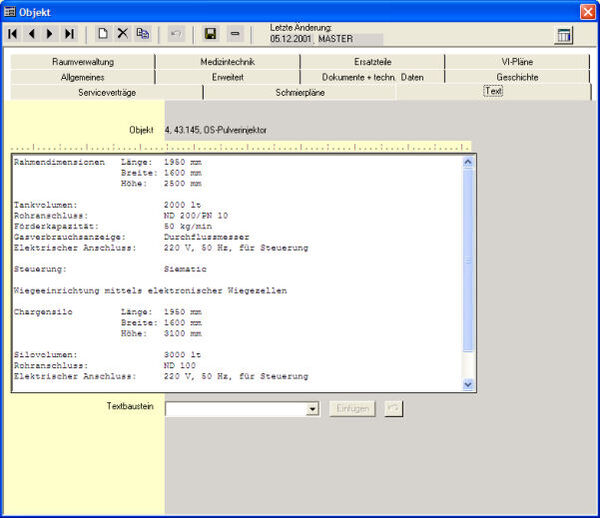
Task: Copy the record using the duplicate icon
Action: pos(143,34)
